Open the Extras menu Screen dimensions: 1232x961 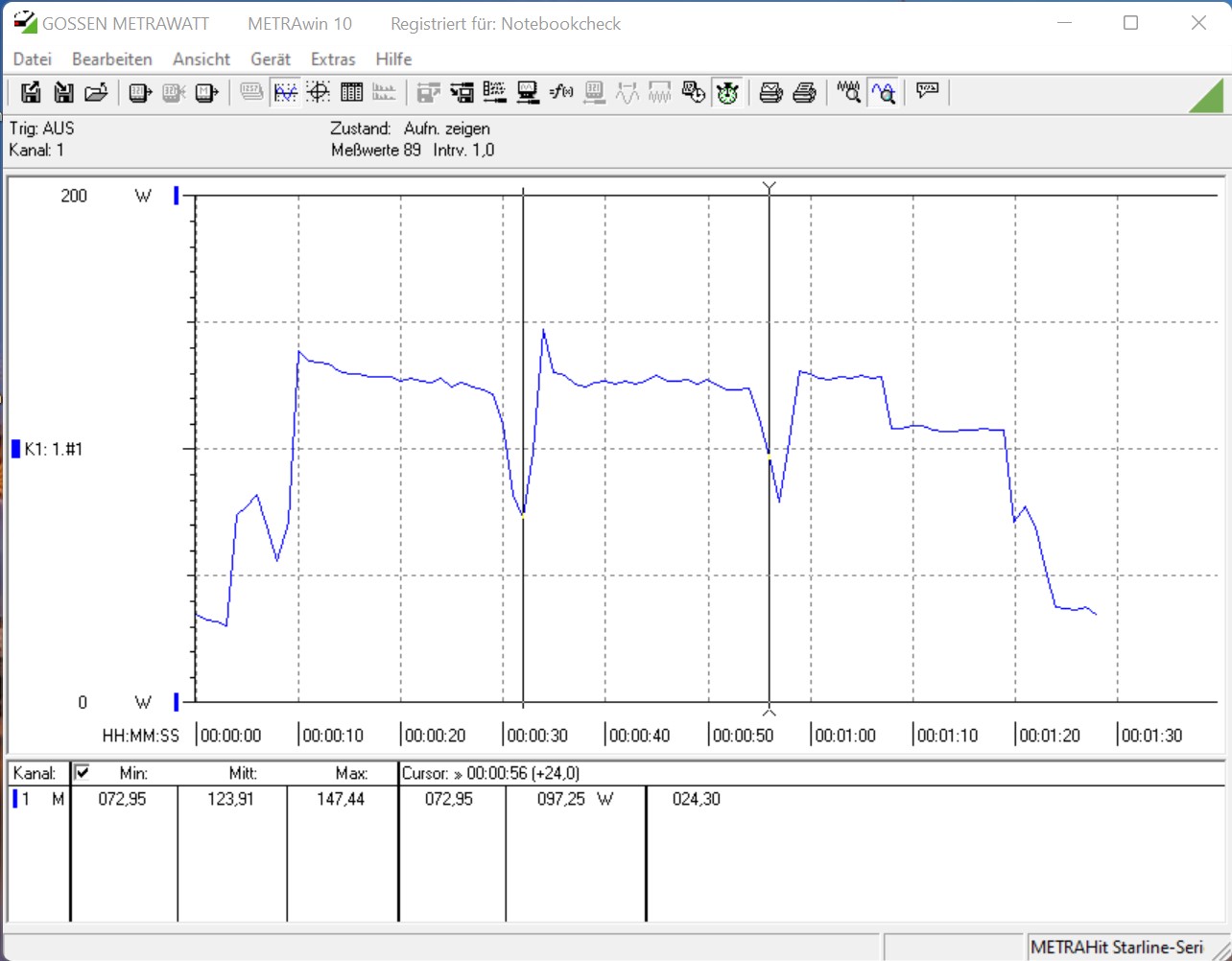coord(333,59)
